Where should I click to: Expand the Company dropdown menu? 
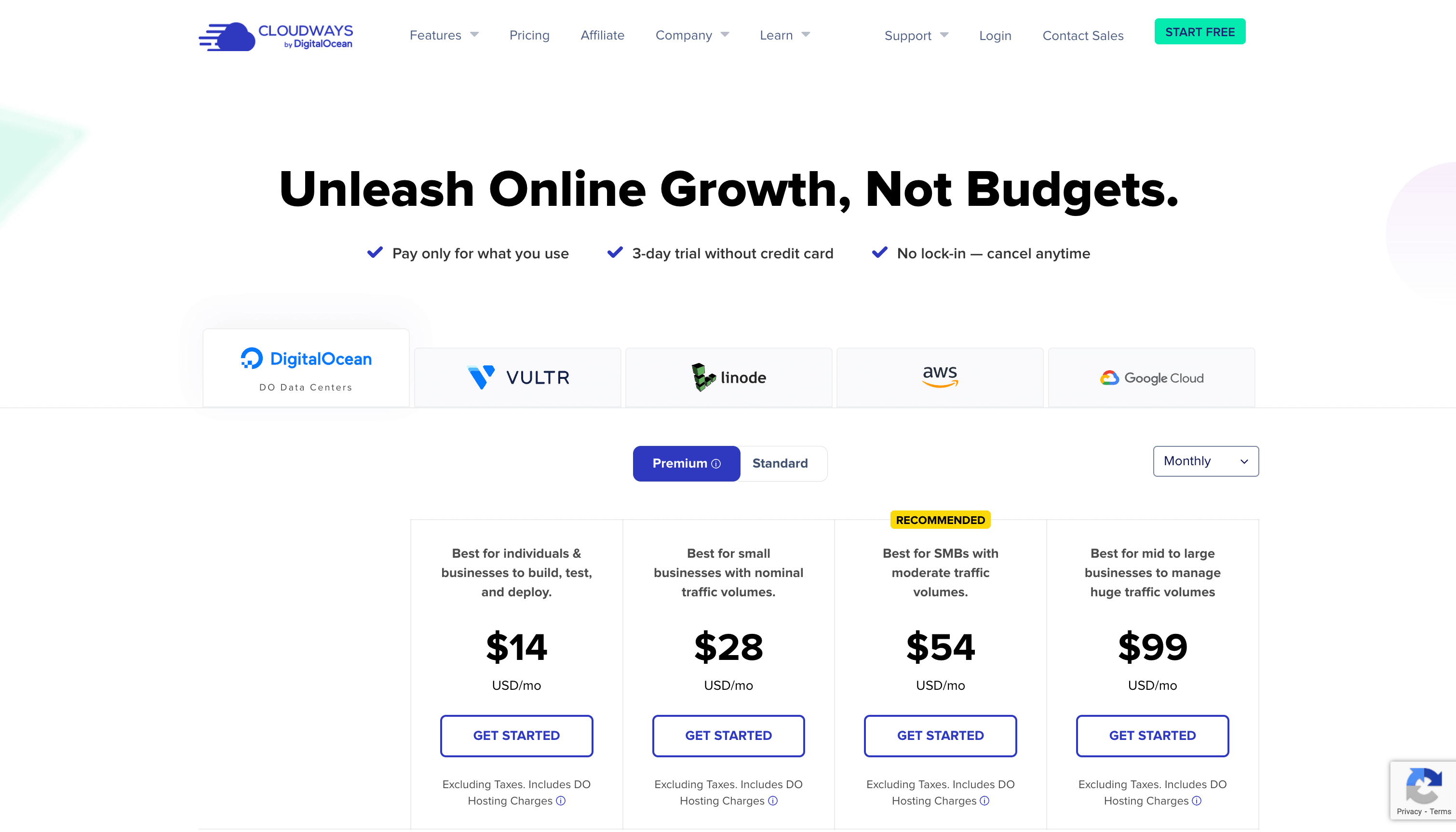[692, 35]
